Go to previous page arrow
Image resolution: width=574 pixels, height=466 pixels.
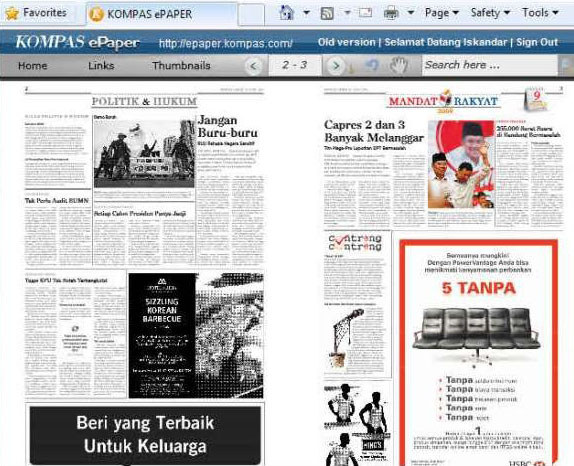(x=253, y=66)
